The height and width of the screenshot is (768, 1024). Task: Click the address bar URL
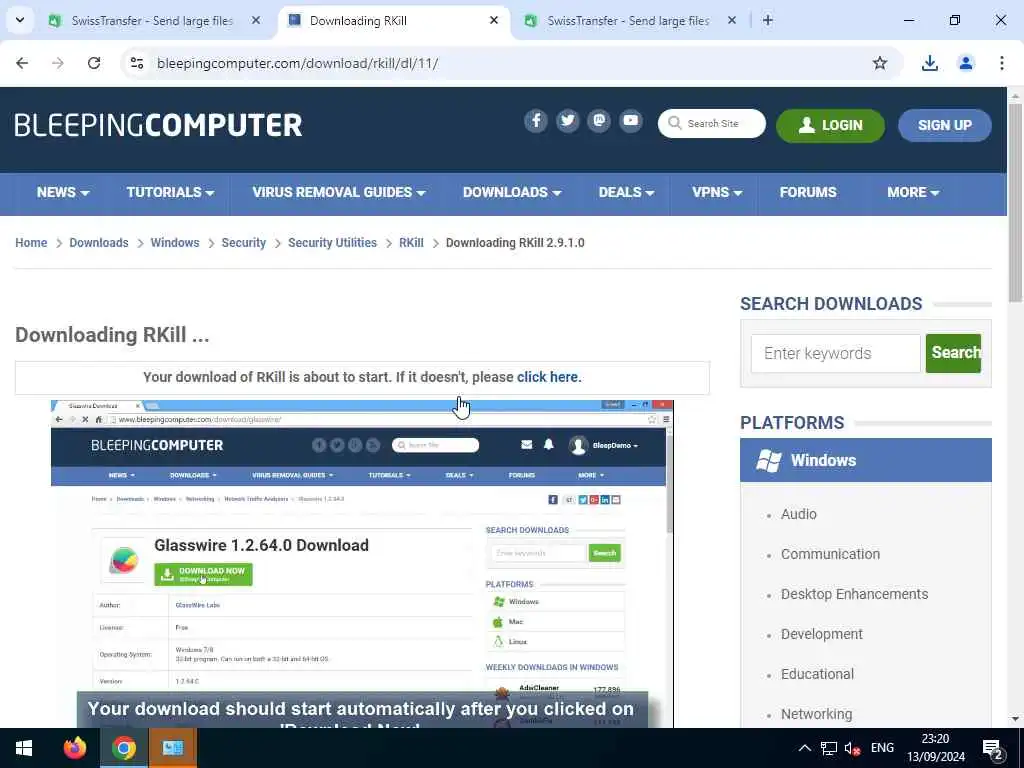(297, 63)
